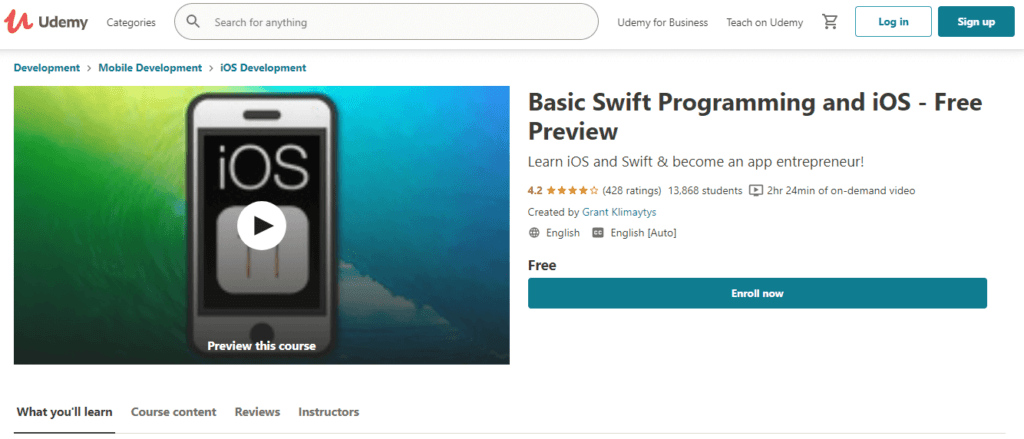Click the Preview this course label
Screen dimensions: 1024x439
tap(261, 346)
